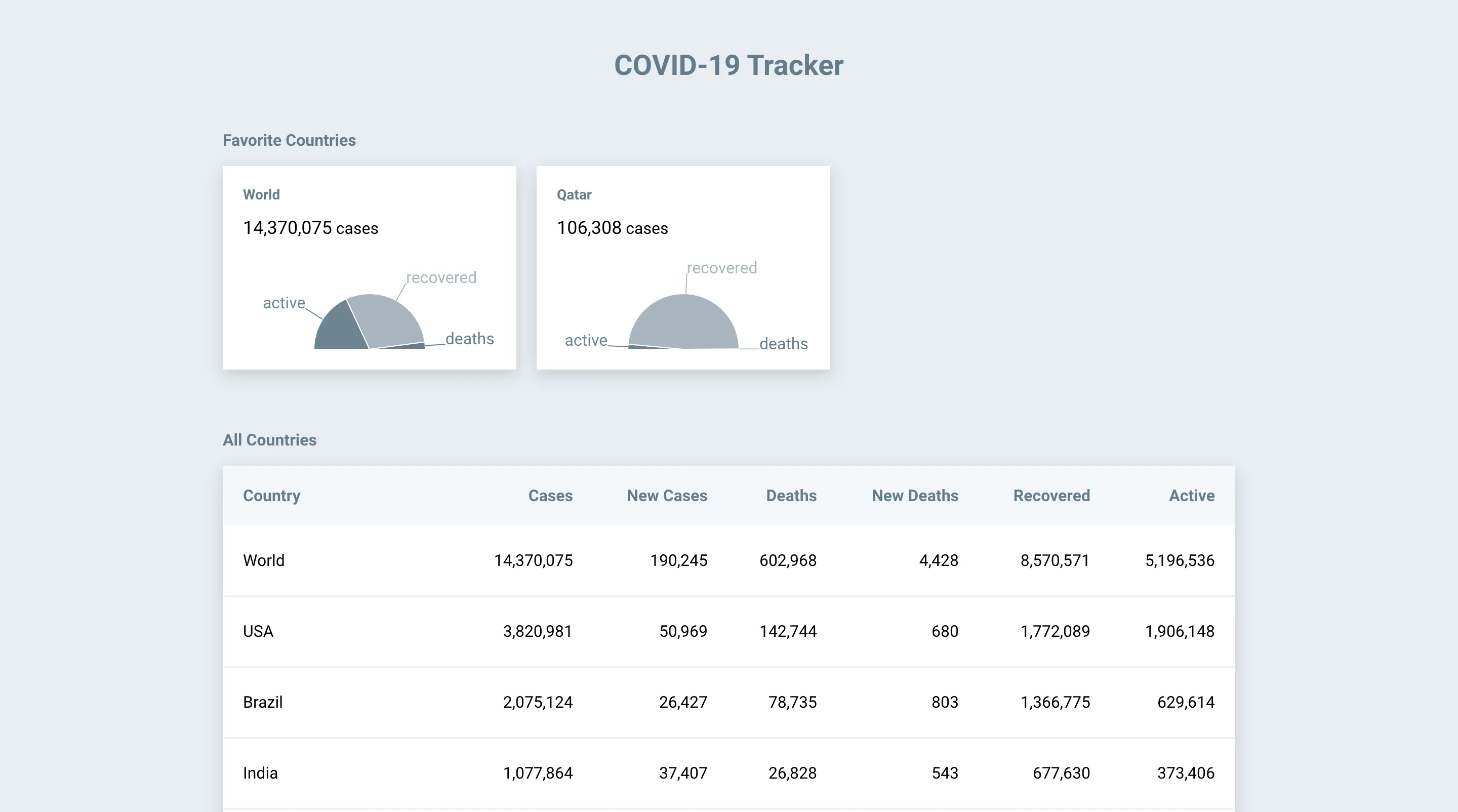Viewport: 1458px width, 812px height.
Task: Click the deaths label on Qatar's chart
Action: [x=783, y=343]
